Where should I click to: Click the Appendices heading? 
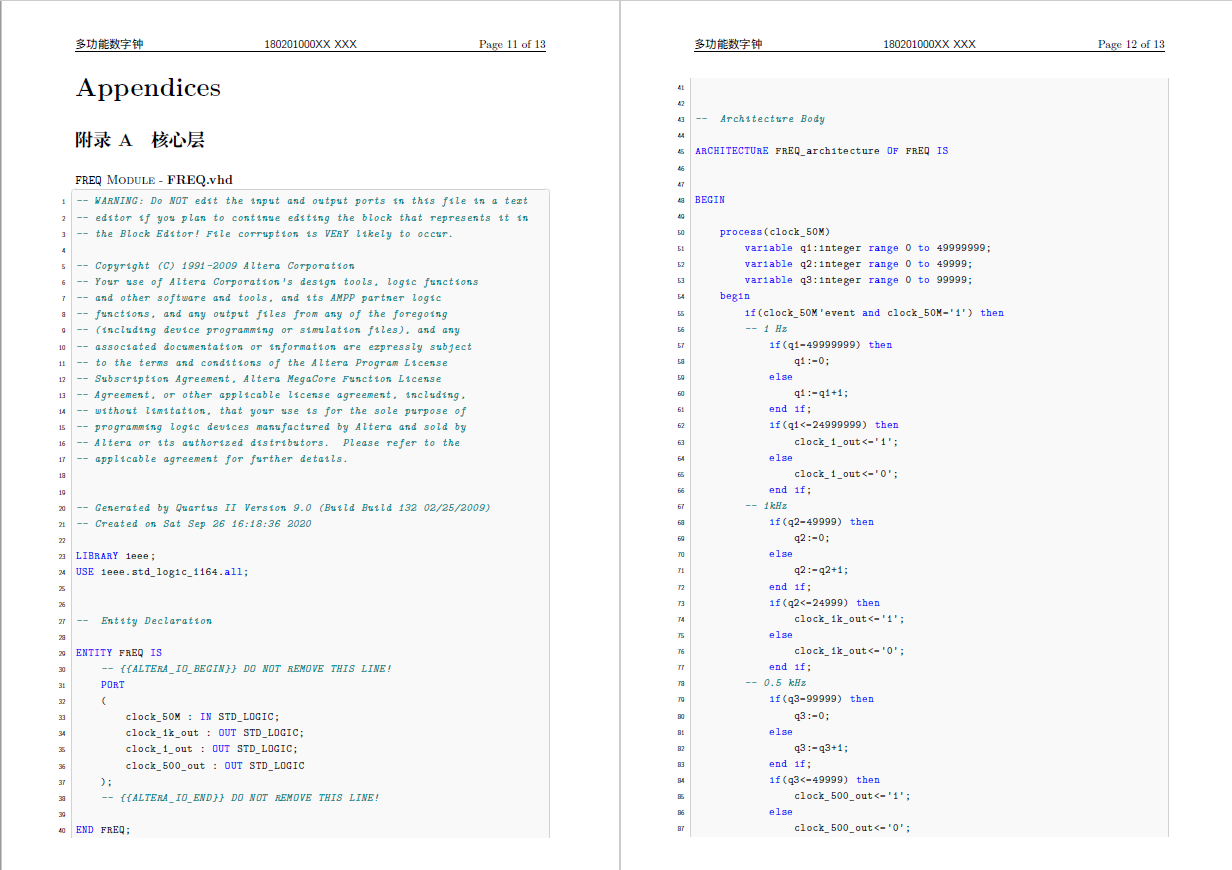148,89
